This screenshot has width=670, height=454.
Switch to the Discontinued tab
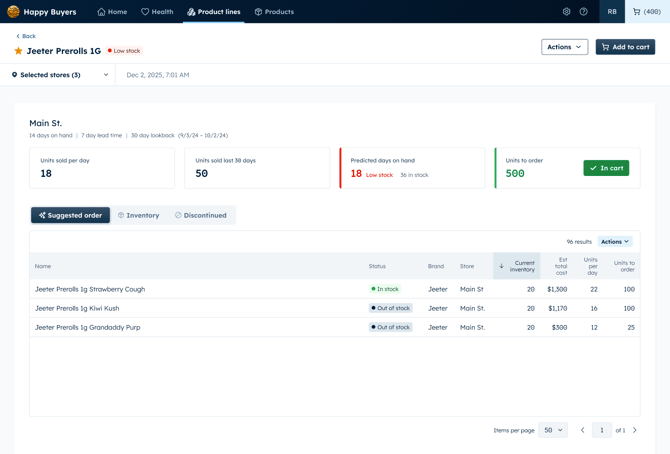(201, 215)
